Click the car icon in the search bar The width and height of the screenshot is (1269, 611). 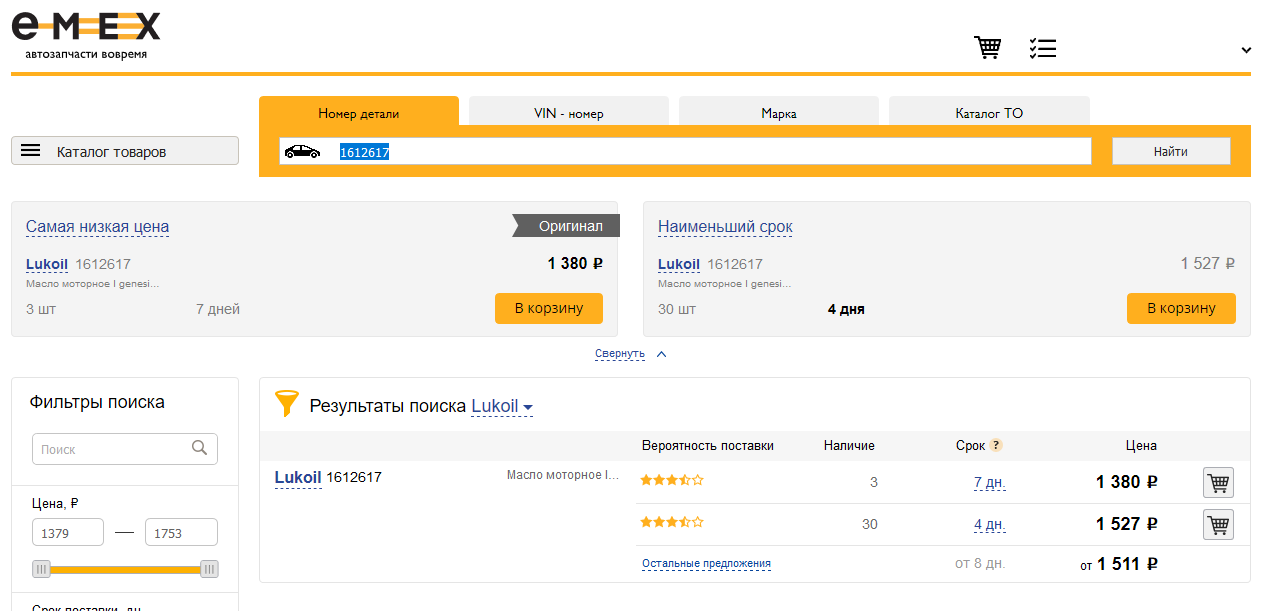tap(302, 152)
